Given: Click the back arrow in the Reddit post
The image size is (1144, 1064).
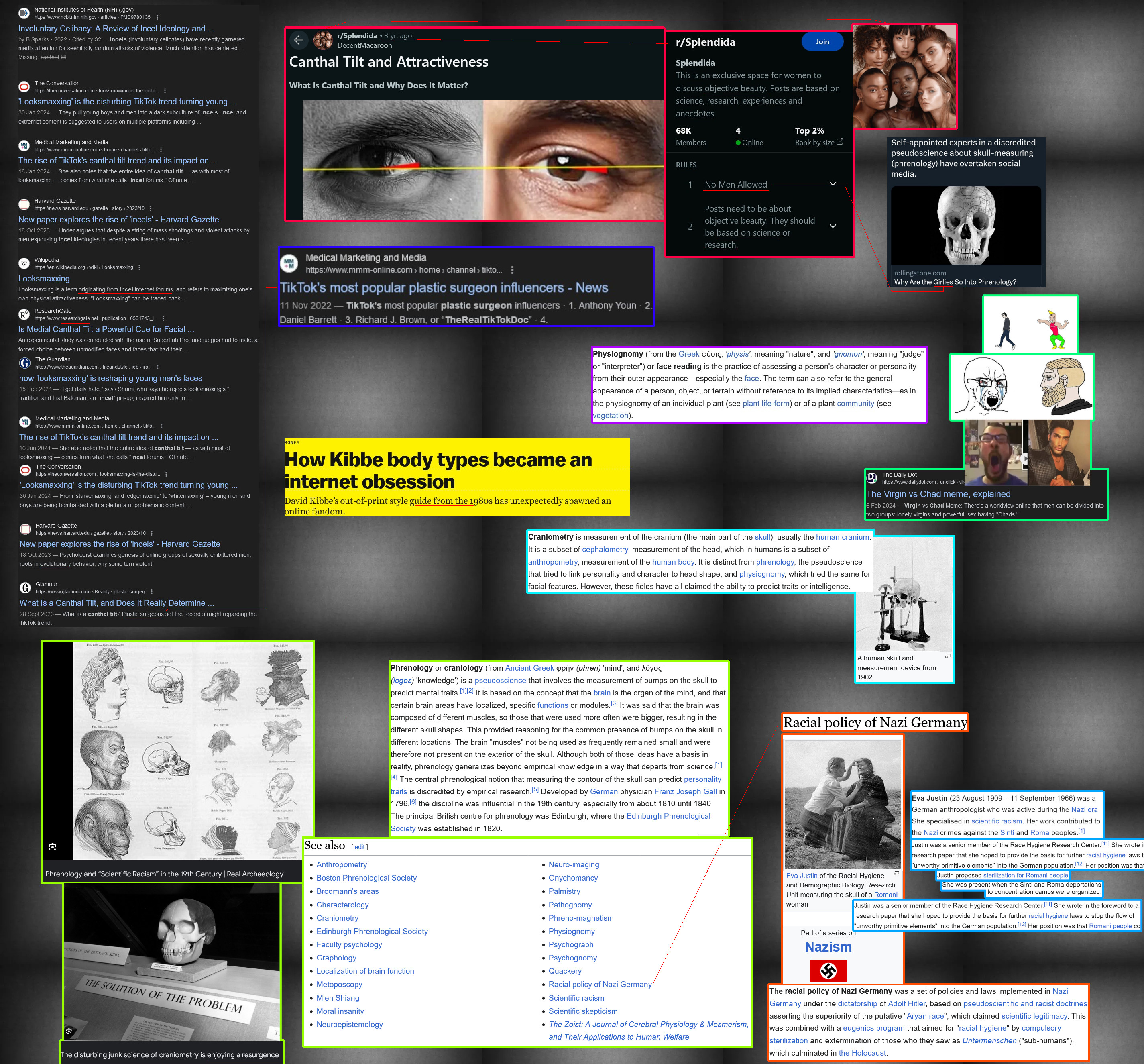Looking at the screenshot, I should (x=298, y=40).
